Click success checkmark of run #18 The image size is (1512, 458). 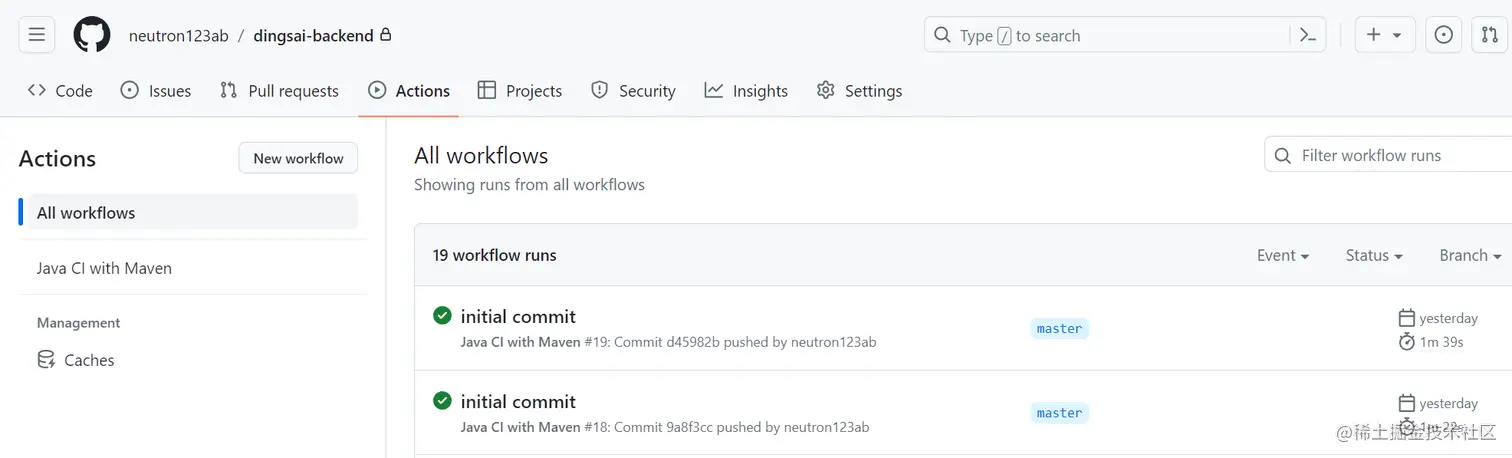(442, 401)
